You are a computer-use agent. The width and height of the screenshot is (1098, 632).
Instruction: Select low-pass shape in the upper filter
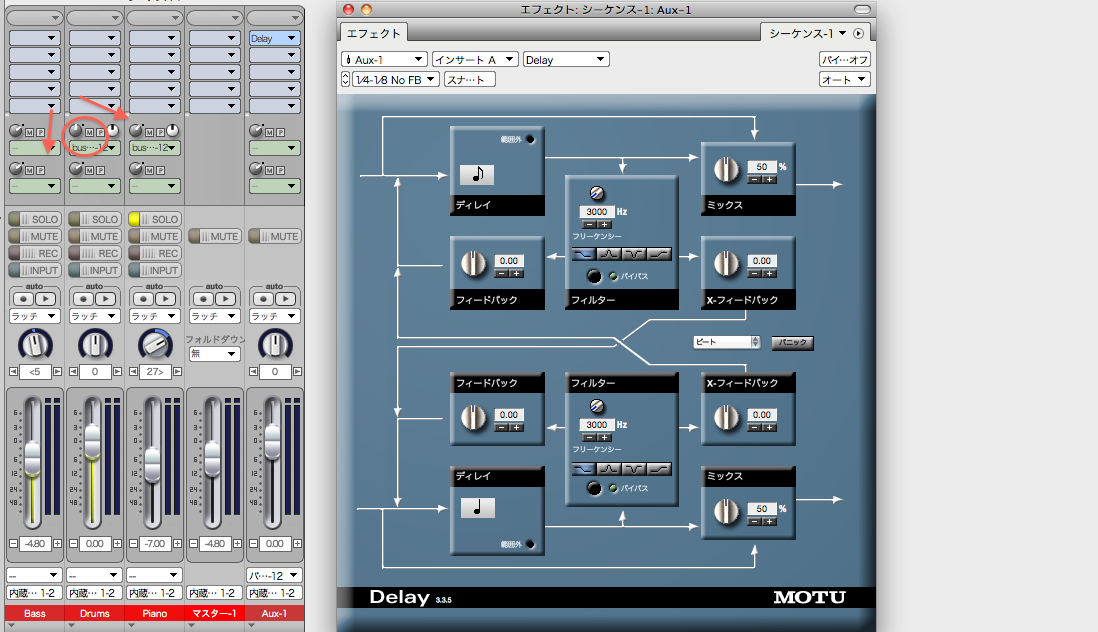click(583, 254)
